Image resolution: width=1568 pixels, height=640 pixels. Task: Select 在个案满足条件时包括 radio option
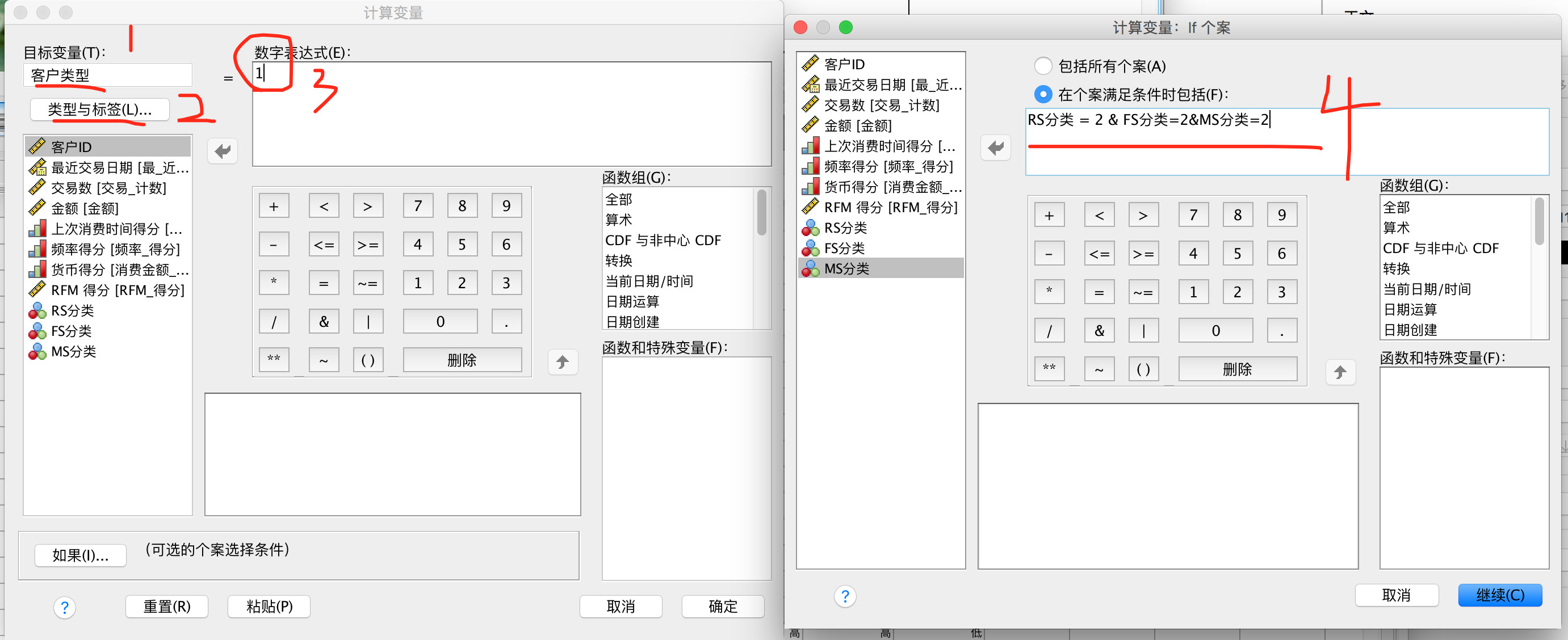[1043, 94]
